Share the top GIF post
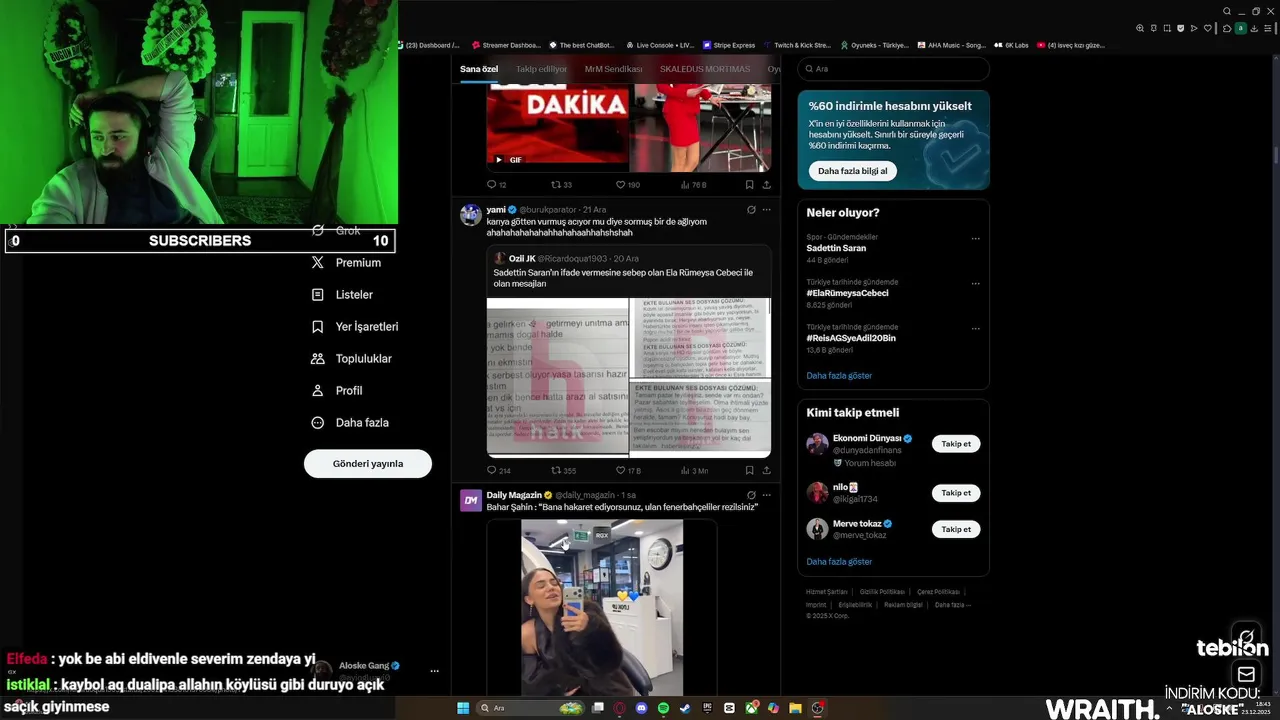This screenshot has width=1280, height=720. click(x=767, y=185)
